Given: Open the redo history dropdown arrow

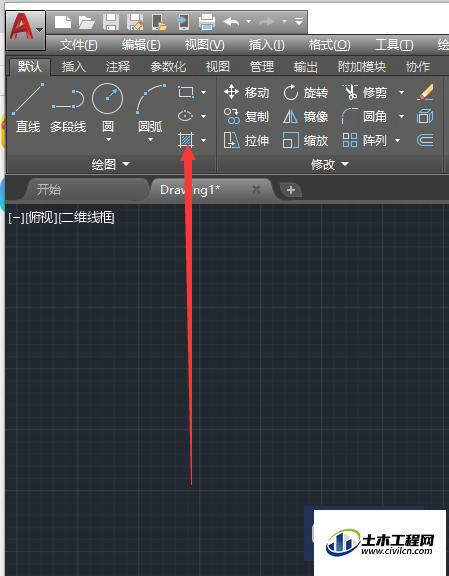Looking at the screenshot, I should (x=284, y=21).
